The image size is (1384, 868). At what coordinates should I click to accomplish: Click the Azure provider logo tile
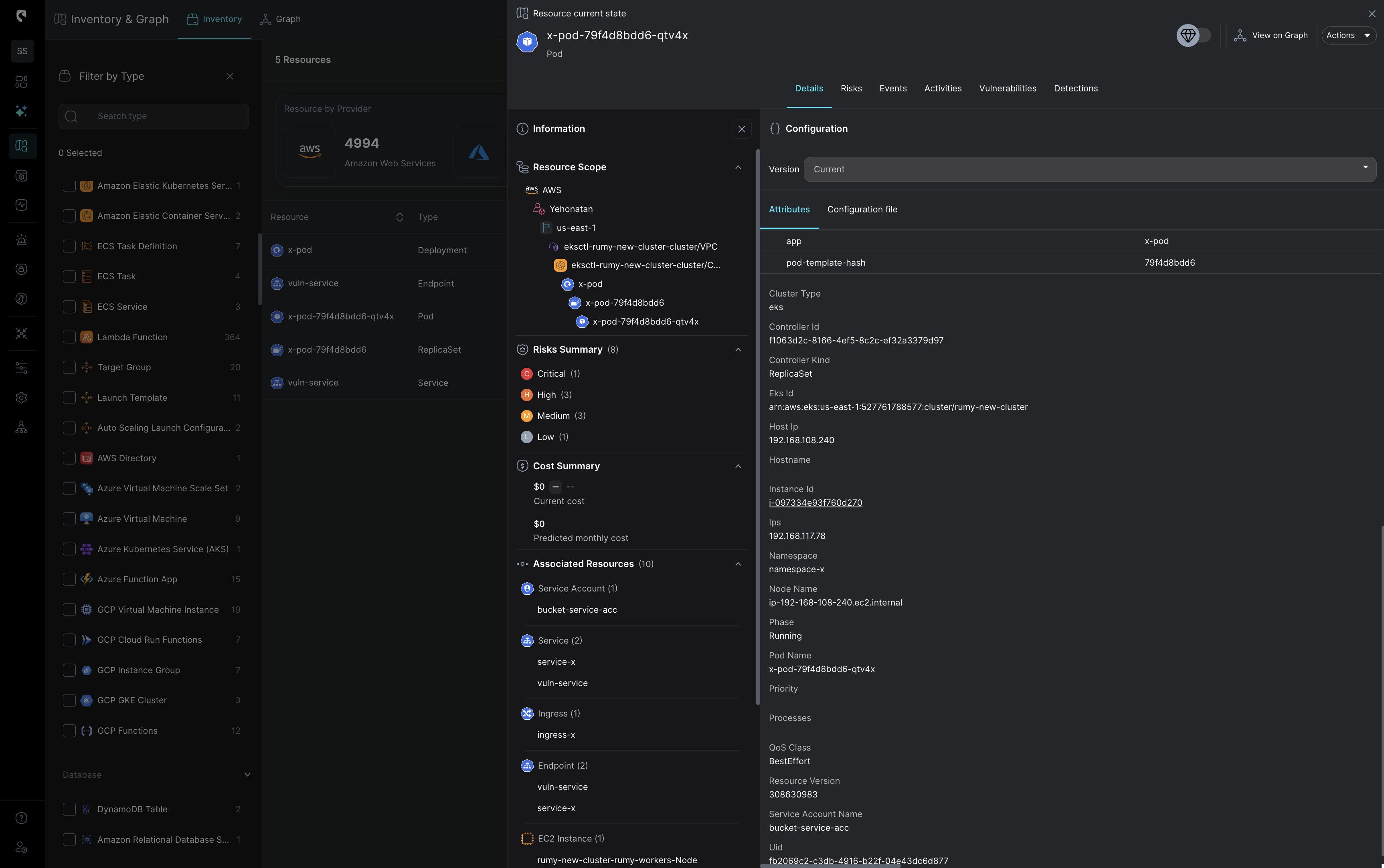(x=479, y=151)
